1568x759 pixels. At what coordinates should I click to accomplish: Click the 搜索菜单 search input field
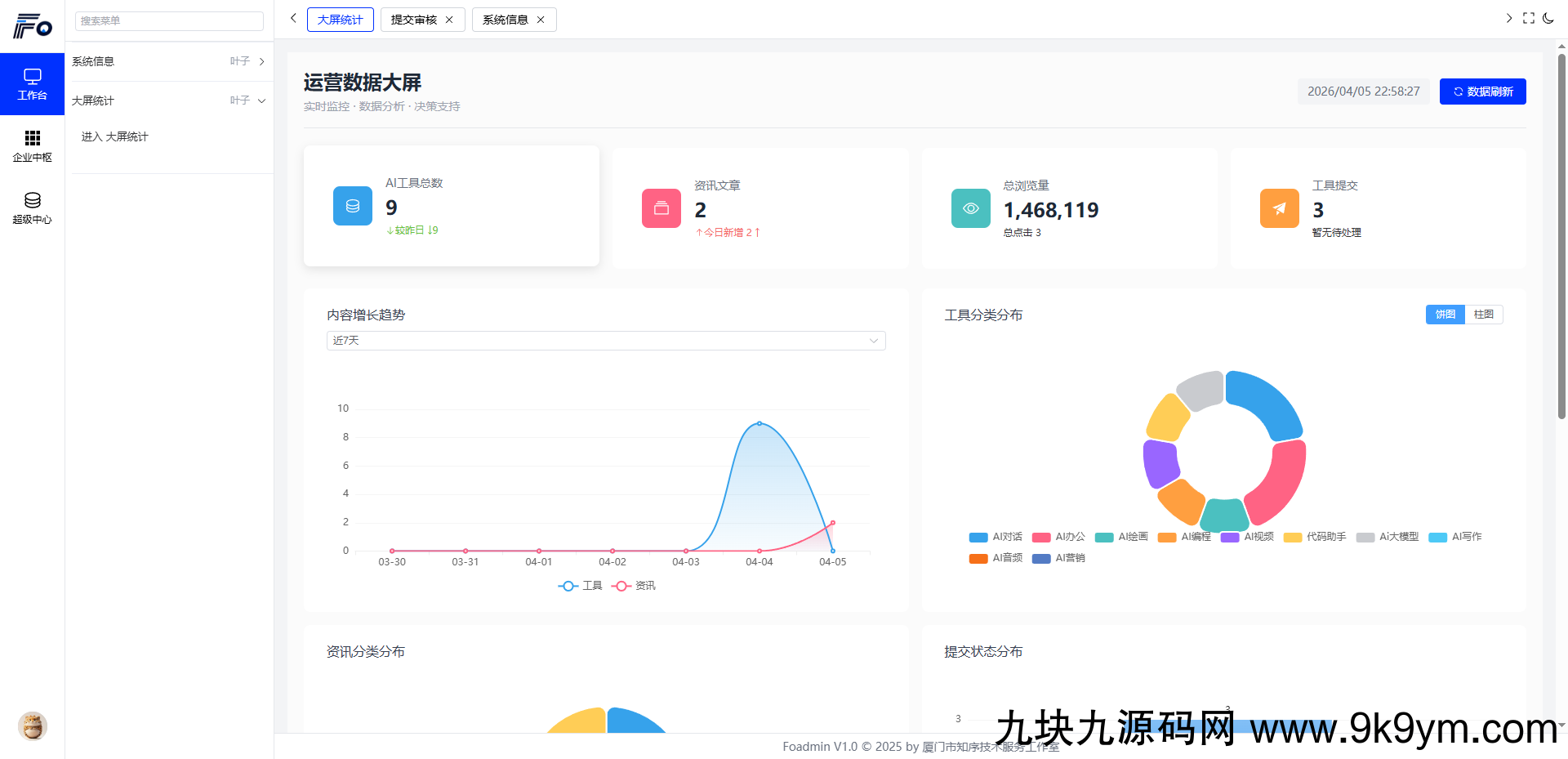pos(168,20)
